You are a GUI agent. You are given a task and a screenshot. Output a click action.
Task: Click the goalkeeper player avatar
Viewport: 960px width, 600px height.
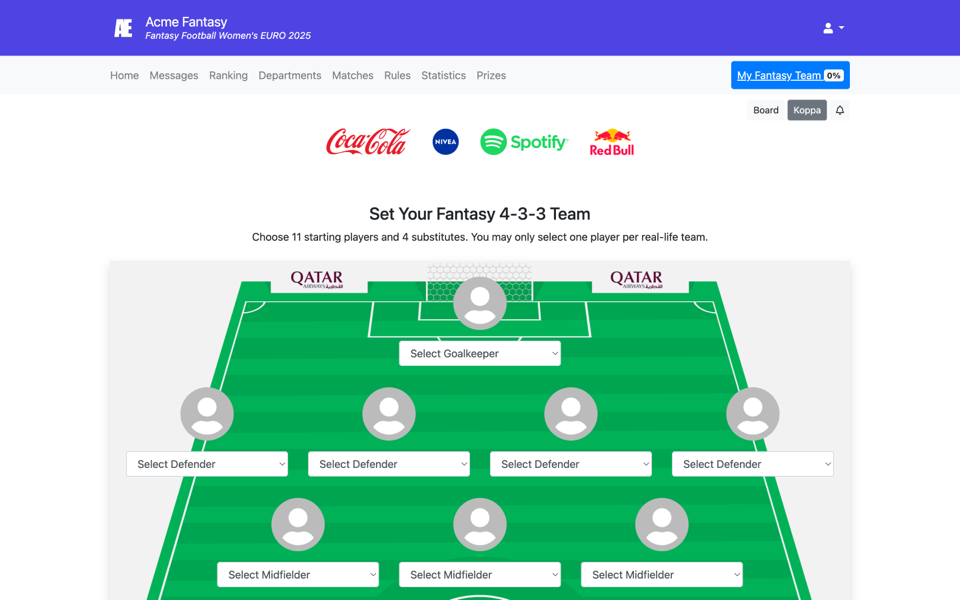point(480,302)
